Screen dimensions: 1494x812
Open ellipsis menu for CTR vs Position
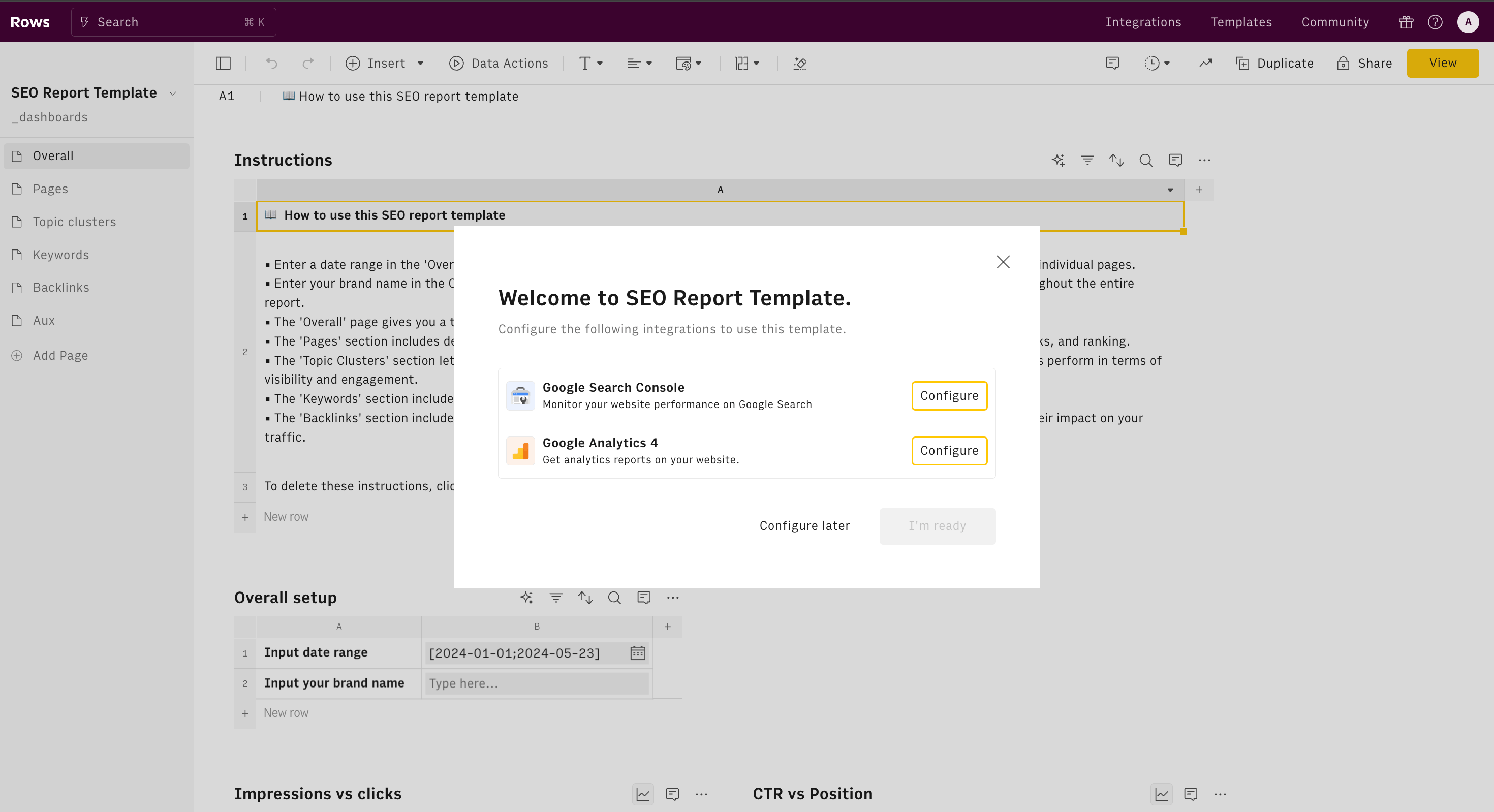click(1220, 794)
